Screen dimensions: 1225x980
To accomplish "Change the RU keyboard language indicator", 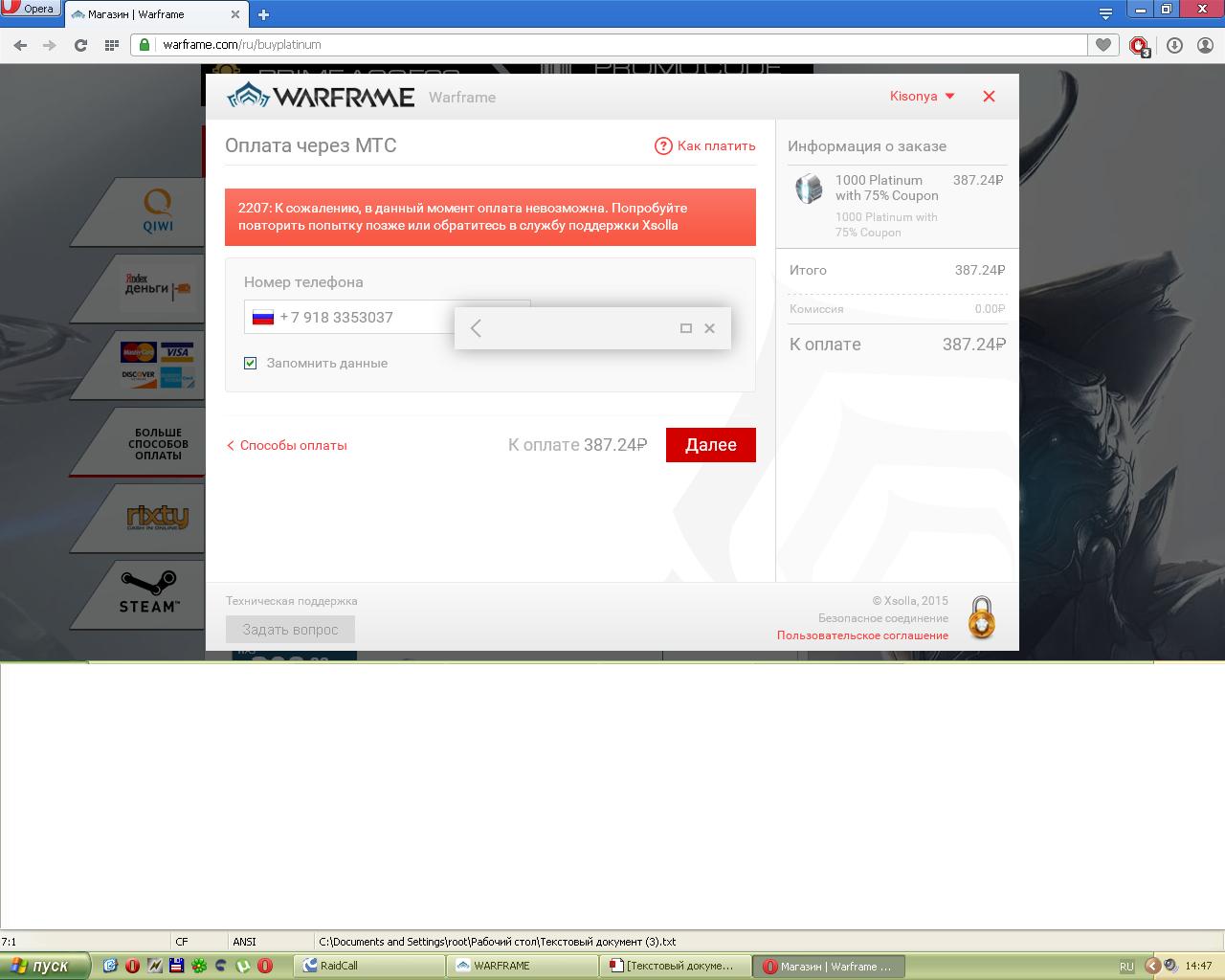I will (x=1126, y=966).
